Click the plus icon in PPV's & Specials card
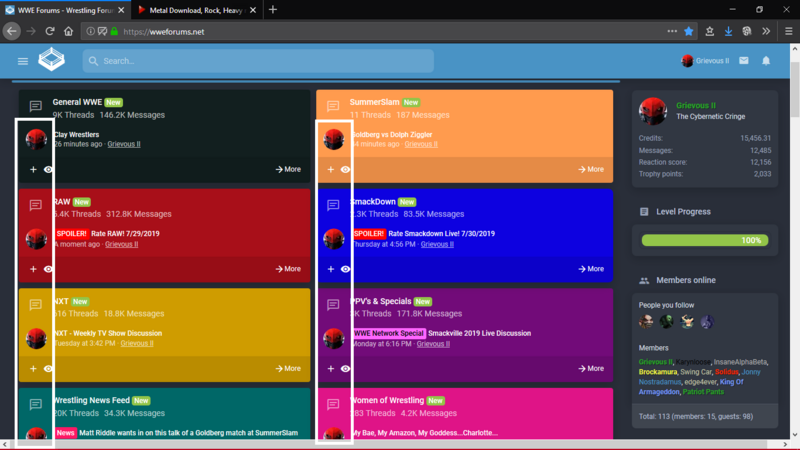The width and height of the screenshot is (800, 450). pyautogui.click(x=331, y=368)
